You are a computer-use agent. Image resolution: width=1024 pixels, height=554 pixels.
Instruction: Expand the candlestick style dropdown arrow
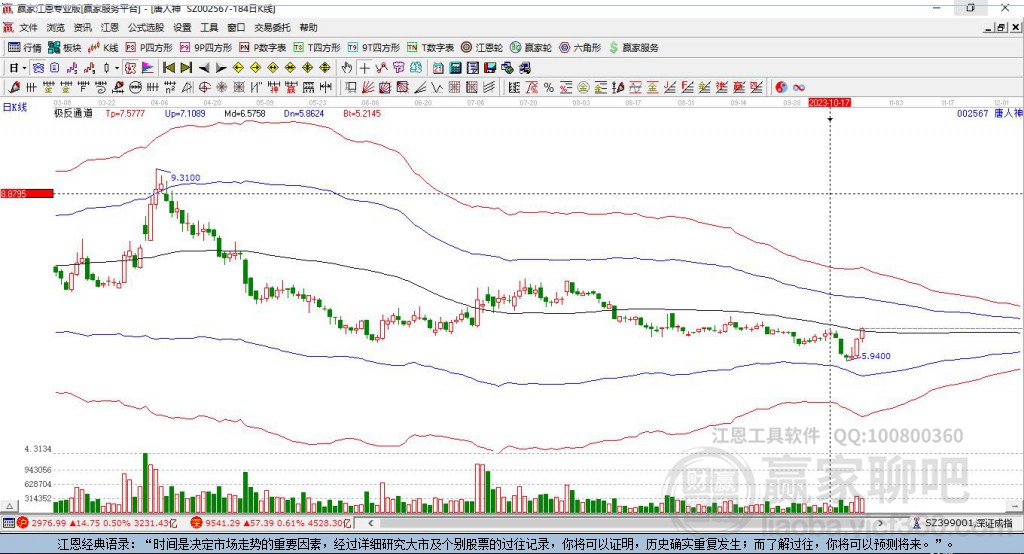(117, 68)
